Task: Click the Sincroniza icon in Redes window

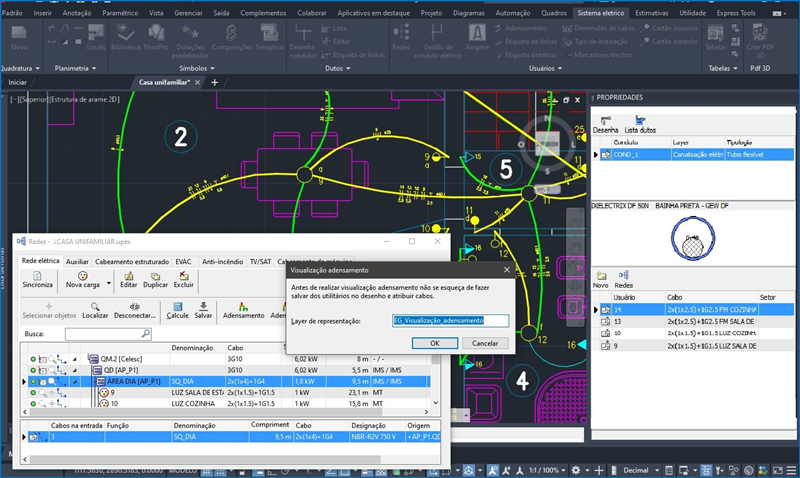Action: pyautogui.click(x=37, y=276)
